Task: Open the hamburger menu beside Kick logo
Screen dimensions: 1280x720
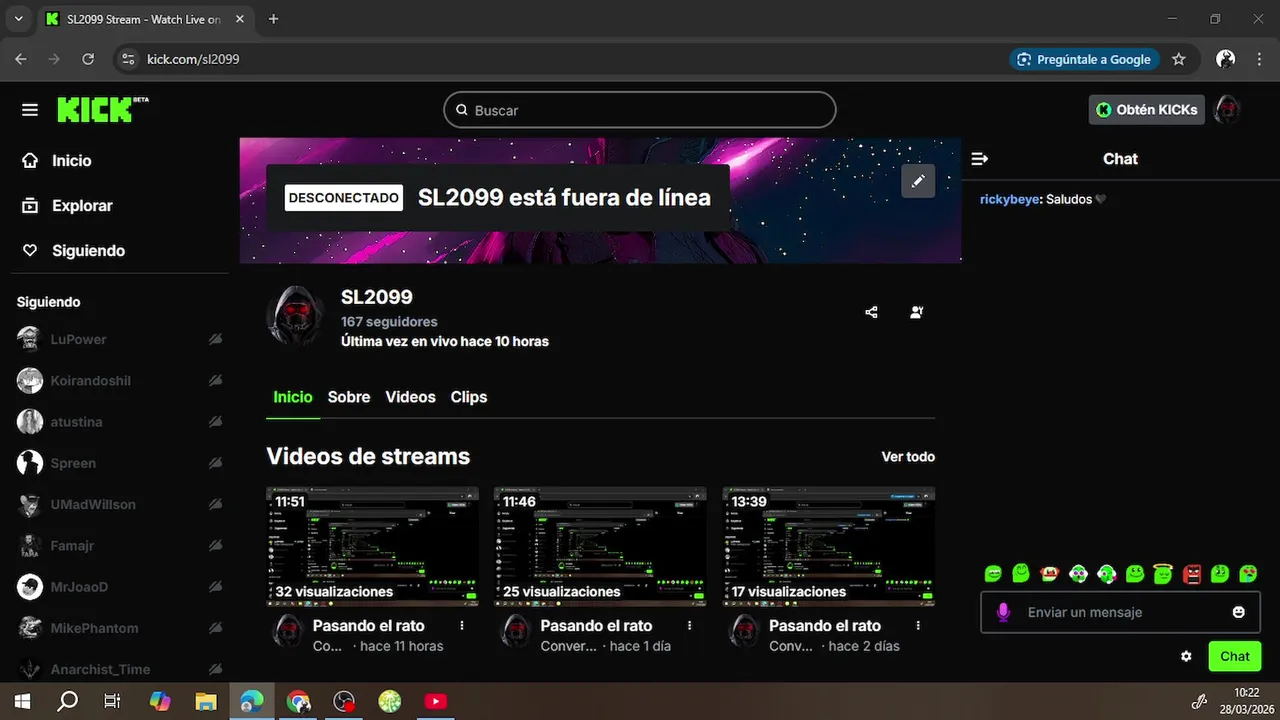Action: click(30, 110)
